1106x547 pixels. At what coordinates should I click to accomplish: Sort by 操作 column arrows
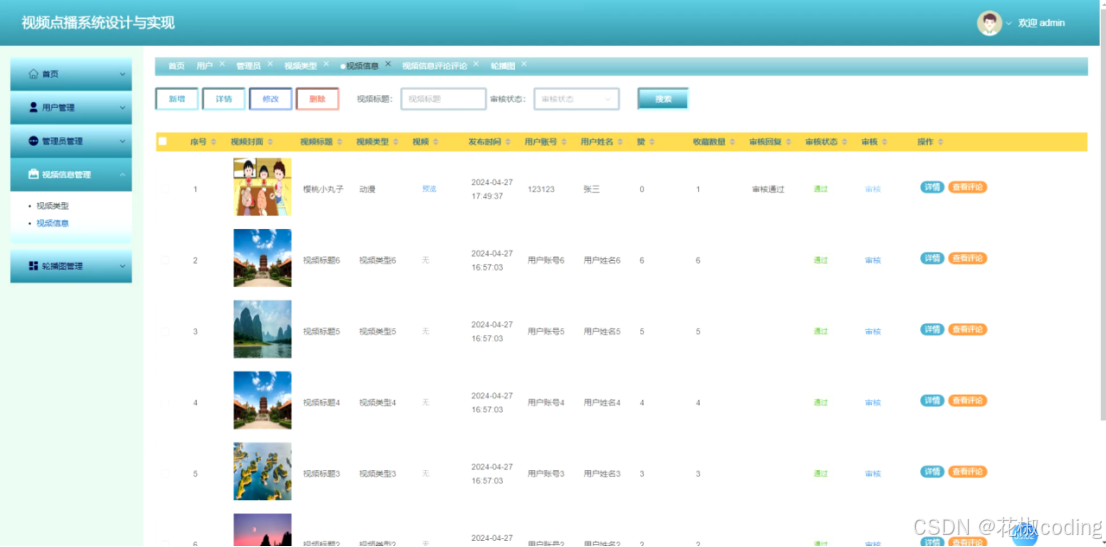(941, 142)
